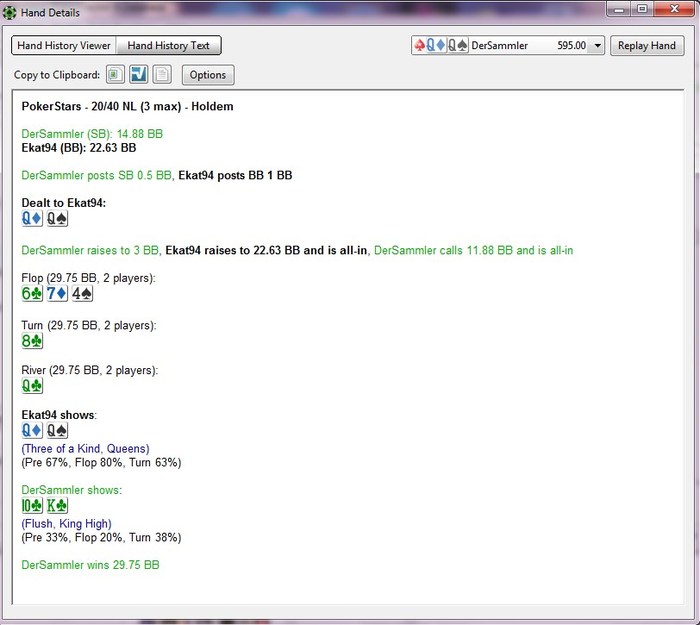Minimize the Hand Details window

coord(619,9)
